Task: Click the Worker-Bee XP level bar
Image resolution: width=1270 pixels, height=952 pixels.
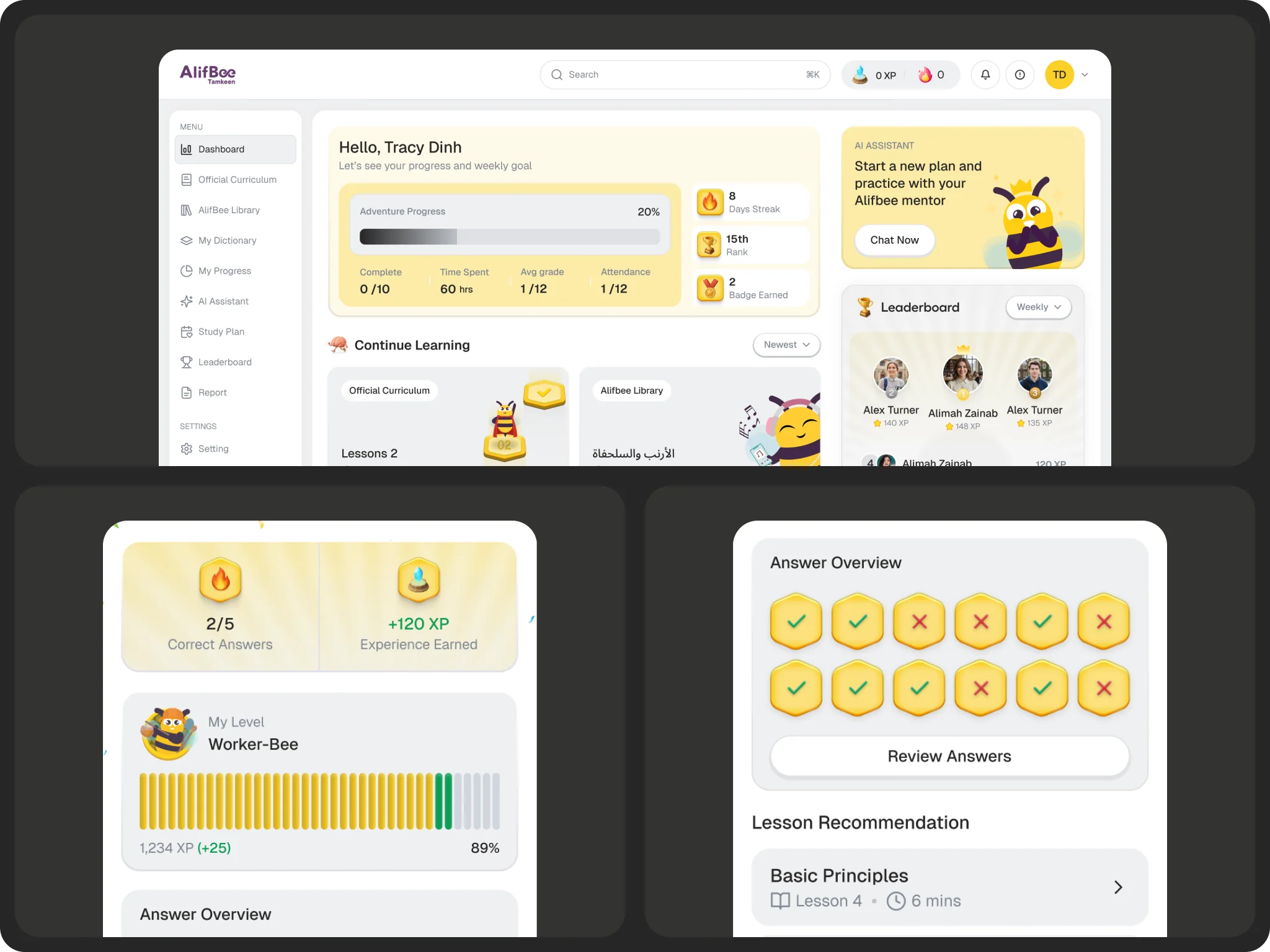Action: coord(319,801)
